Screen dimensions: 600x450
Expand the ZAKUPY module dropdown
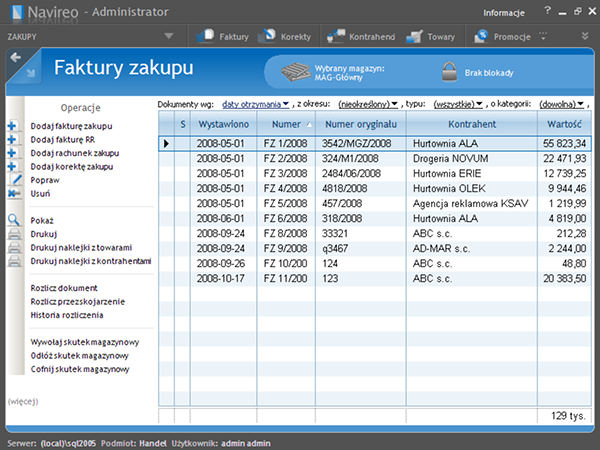pyautogui.click(x=168, y=36)
